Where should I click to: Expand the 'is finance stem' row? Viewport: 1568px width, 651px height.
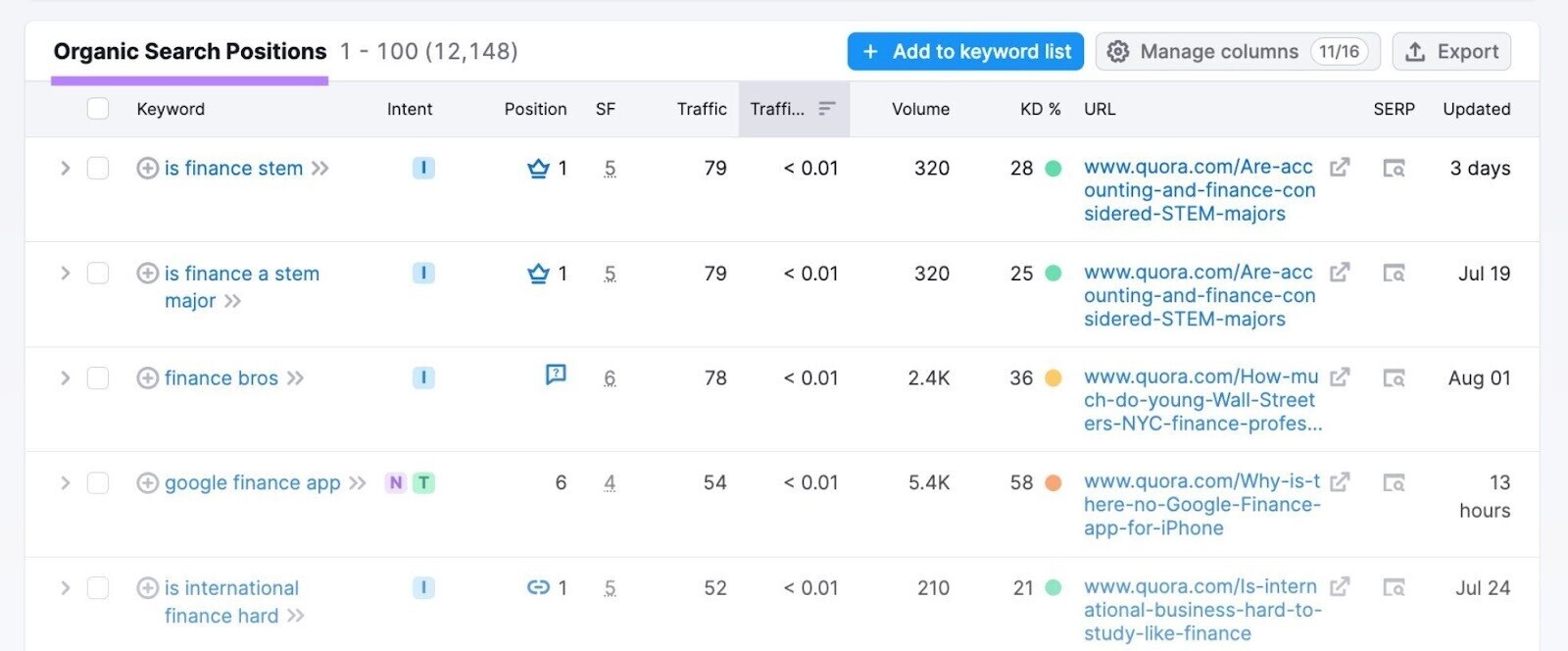click(x=65, y=169)
